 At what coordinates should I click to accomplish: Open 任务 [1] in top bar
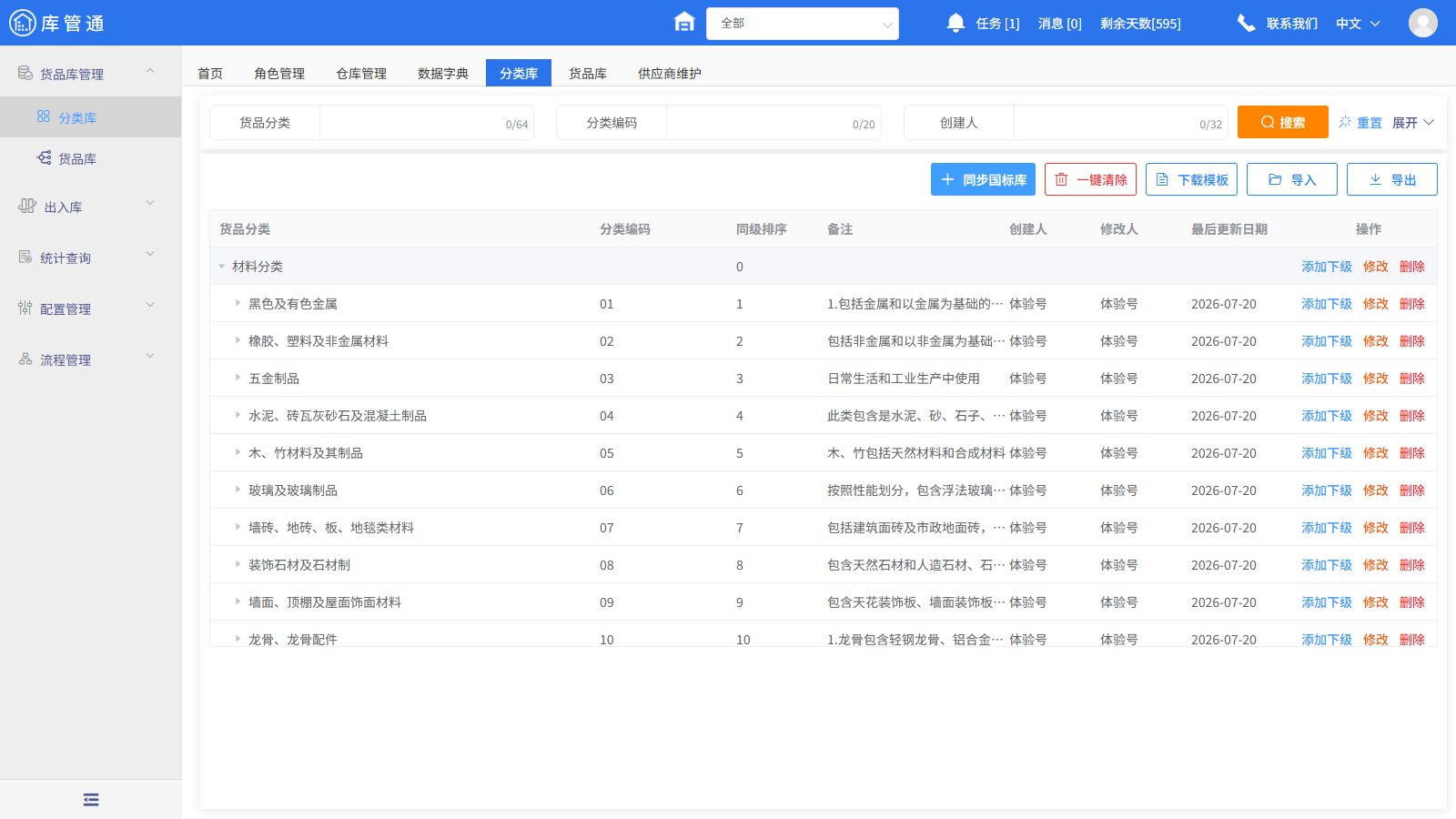pyautogui.click(x=997, y=24)
